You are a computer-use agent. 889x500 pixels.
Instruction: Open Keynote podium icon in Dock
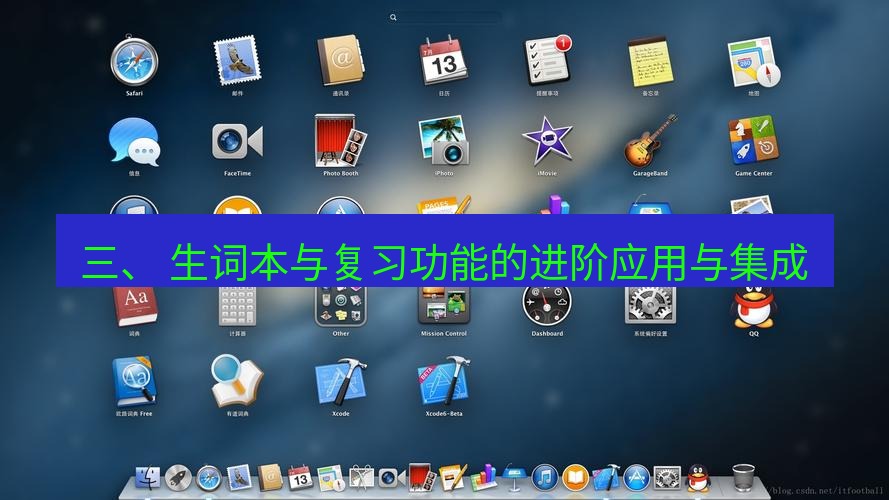coord(514,477)
